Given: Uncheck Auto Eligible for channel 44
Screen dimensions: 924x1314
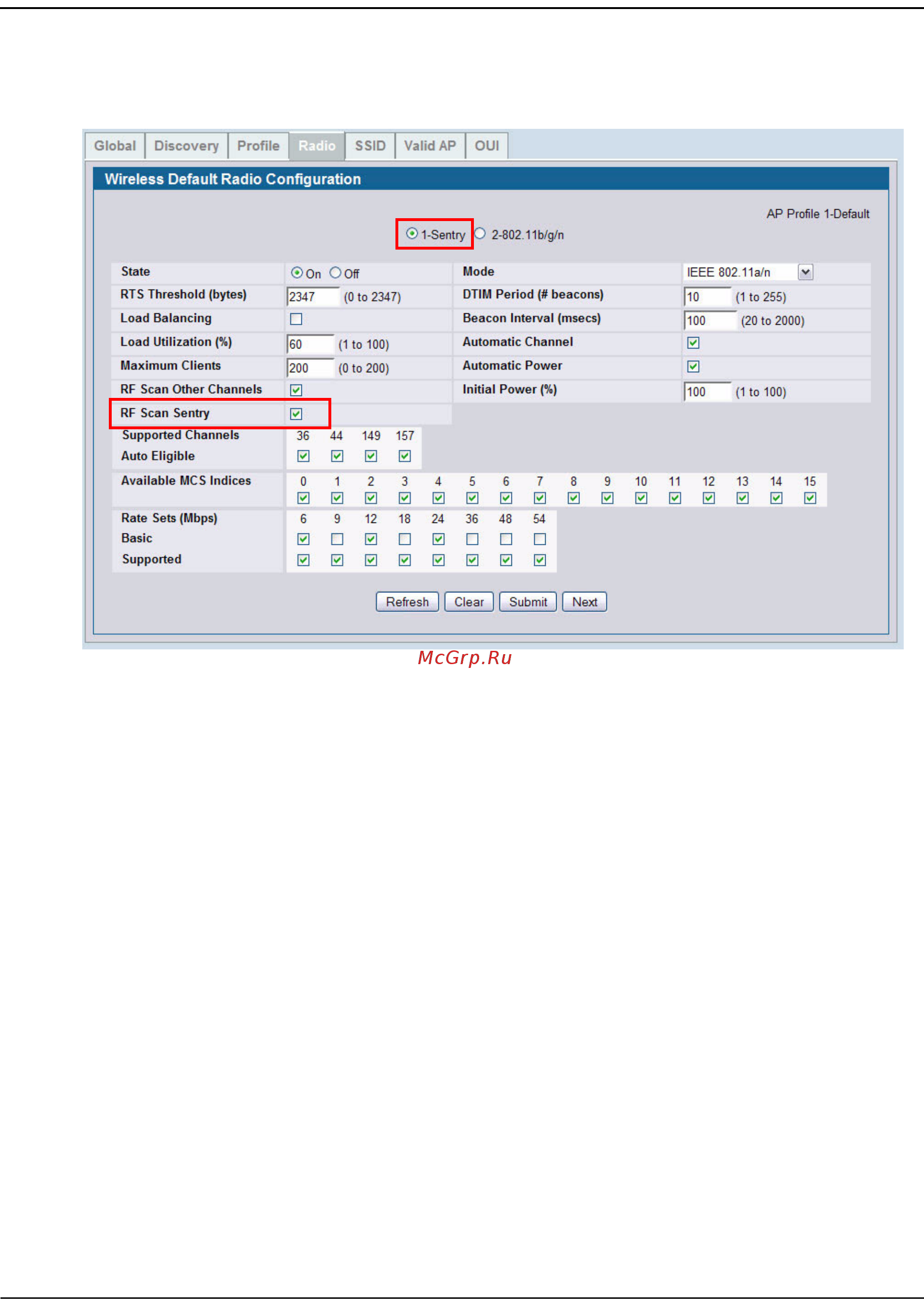Looking at the screenshot, I should (337, 456).
